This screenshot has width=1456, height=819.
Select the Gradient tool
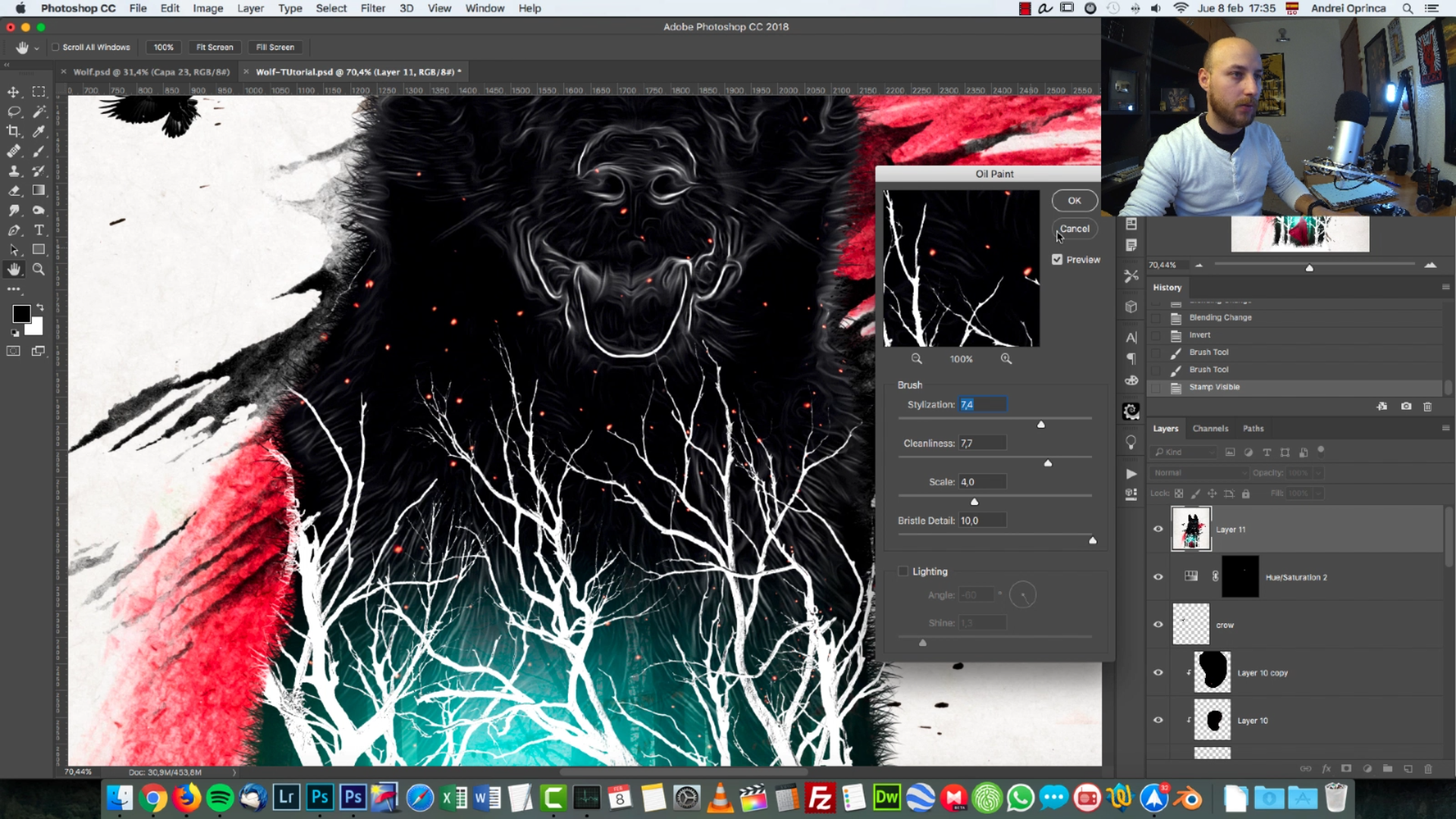(x=39, y=190)
